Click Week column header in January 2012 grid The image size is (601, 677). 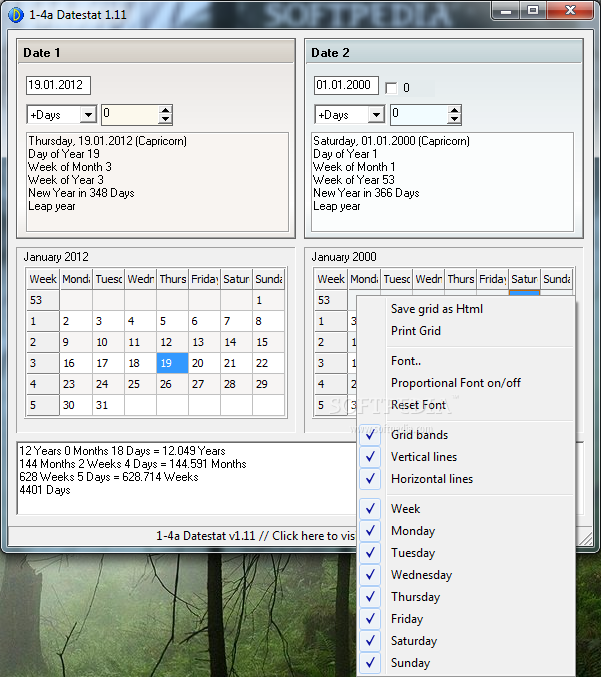coord(43,279)
